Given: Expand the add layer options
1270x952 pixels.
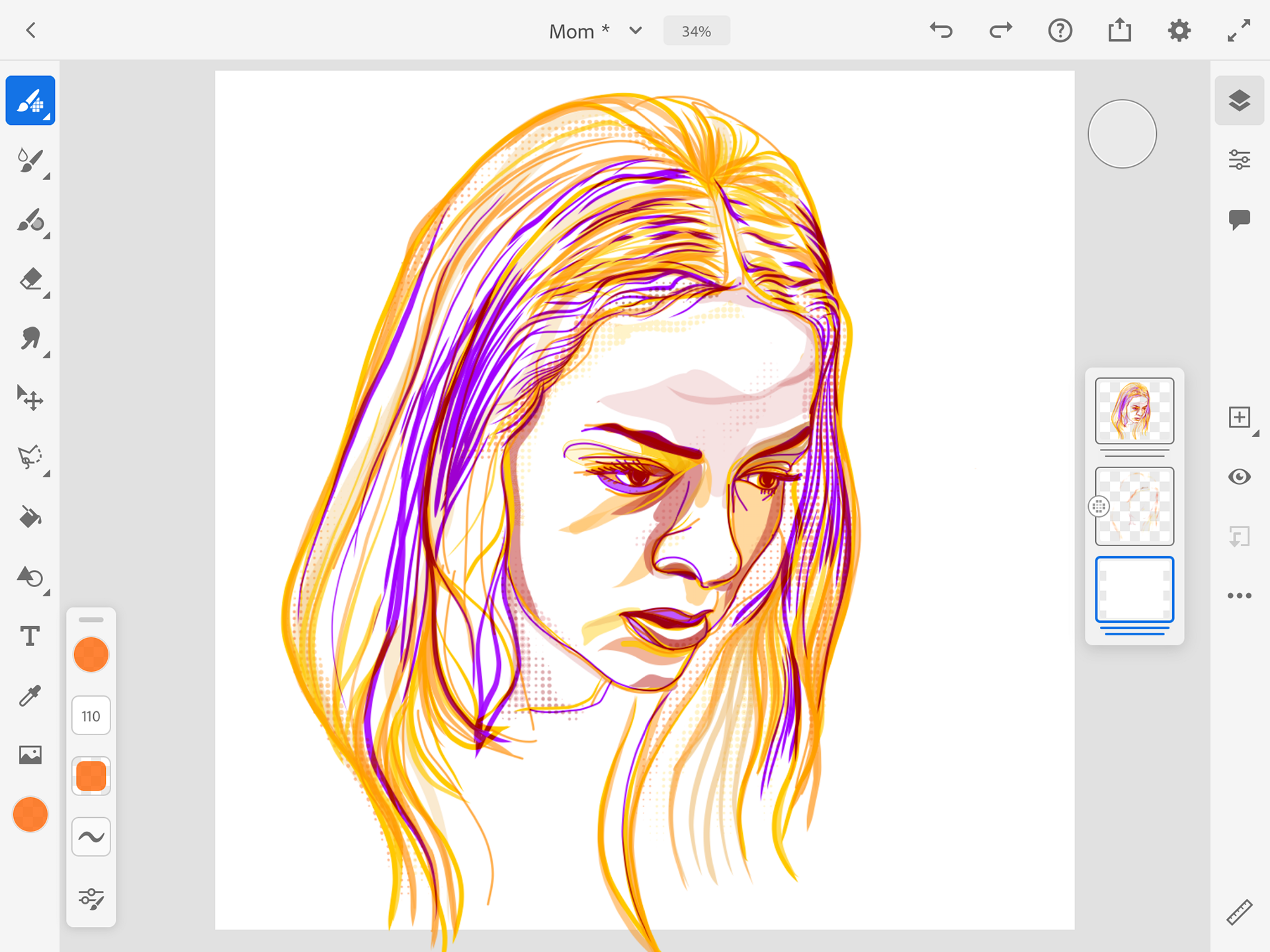Looking at the screenshot, I should click(x=1240, y=418).
